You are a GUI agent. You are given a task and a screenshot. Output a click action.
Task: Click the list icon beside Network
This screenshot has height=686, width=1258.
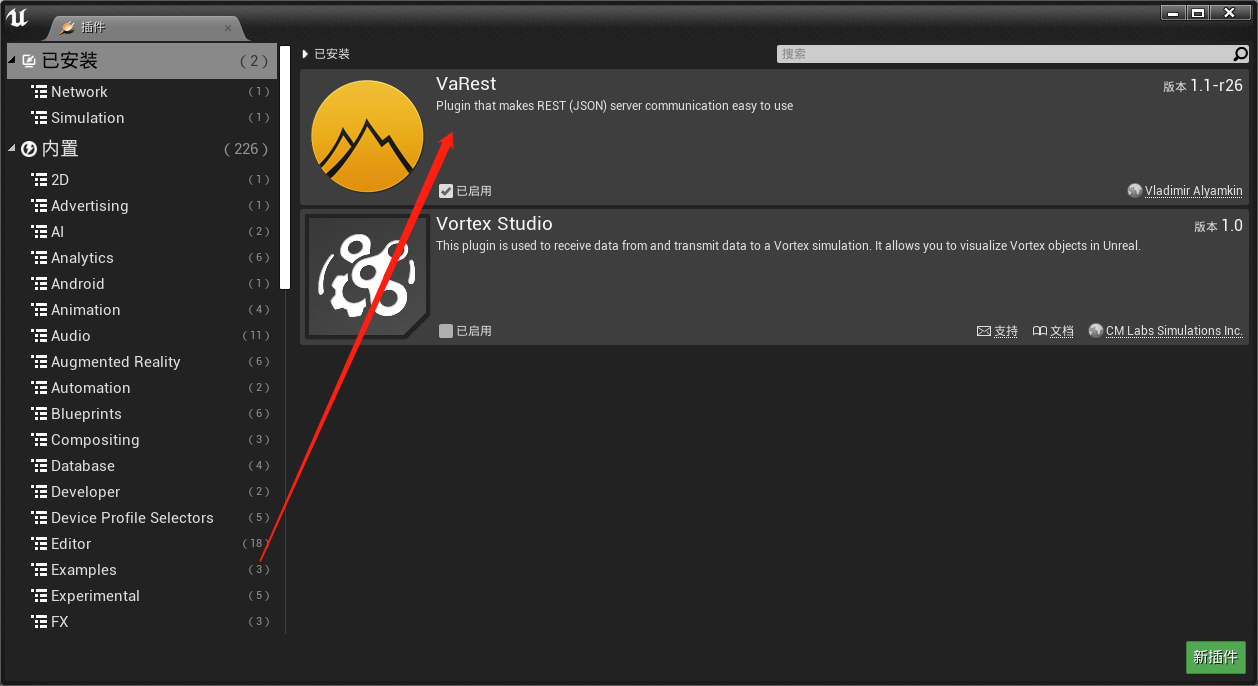[x=39, y=92]
